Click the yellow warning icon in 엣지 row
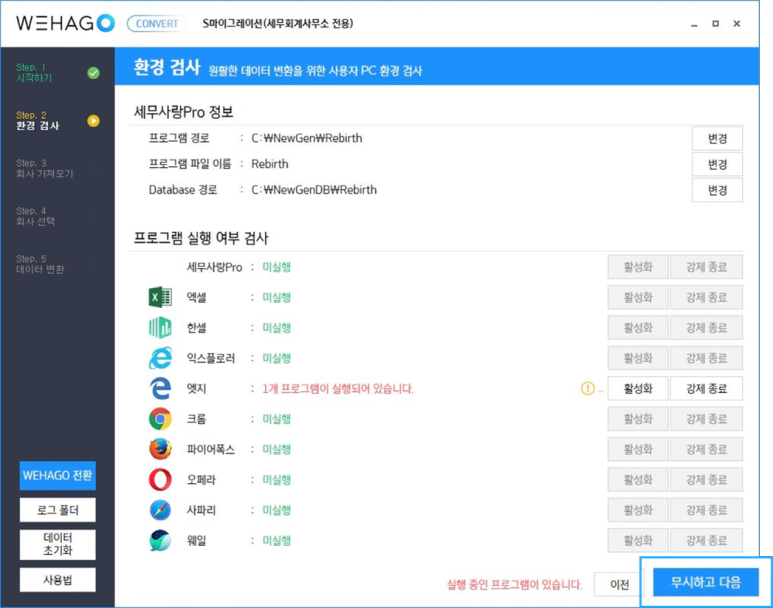This screenshot has height=608, width=773. [587, 389]
